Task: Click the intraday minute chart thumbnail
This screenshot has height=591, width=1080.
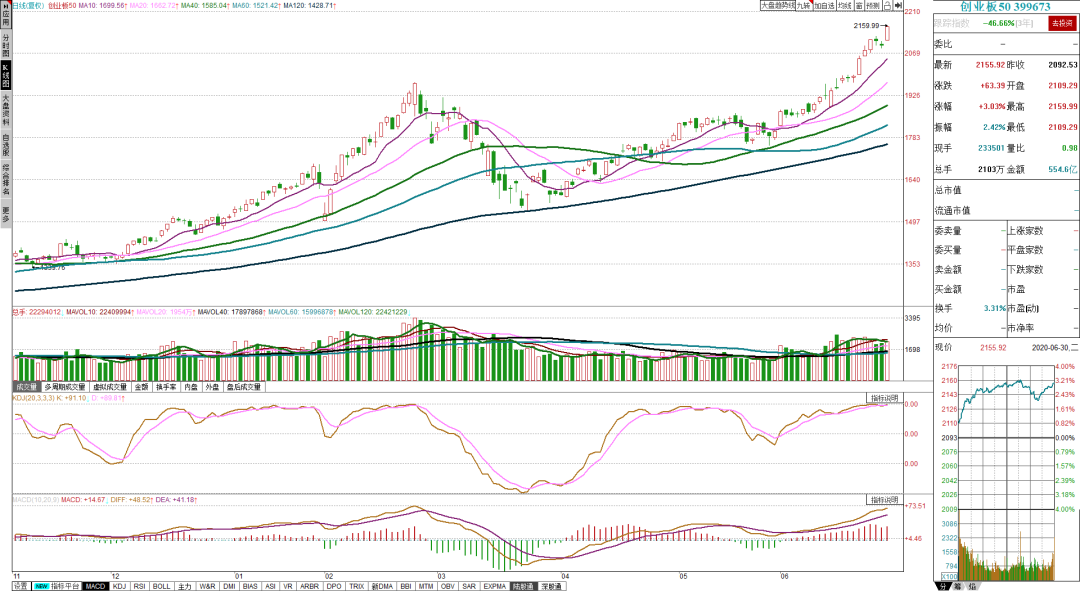Action: [1006, 473]
